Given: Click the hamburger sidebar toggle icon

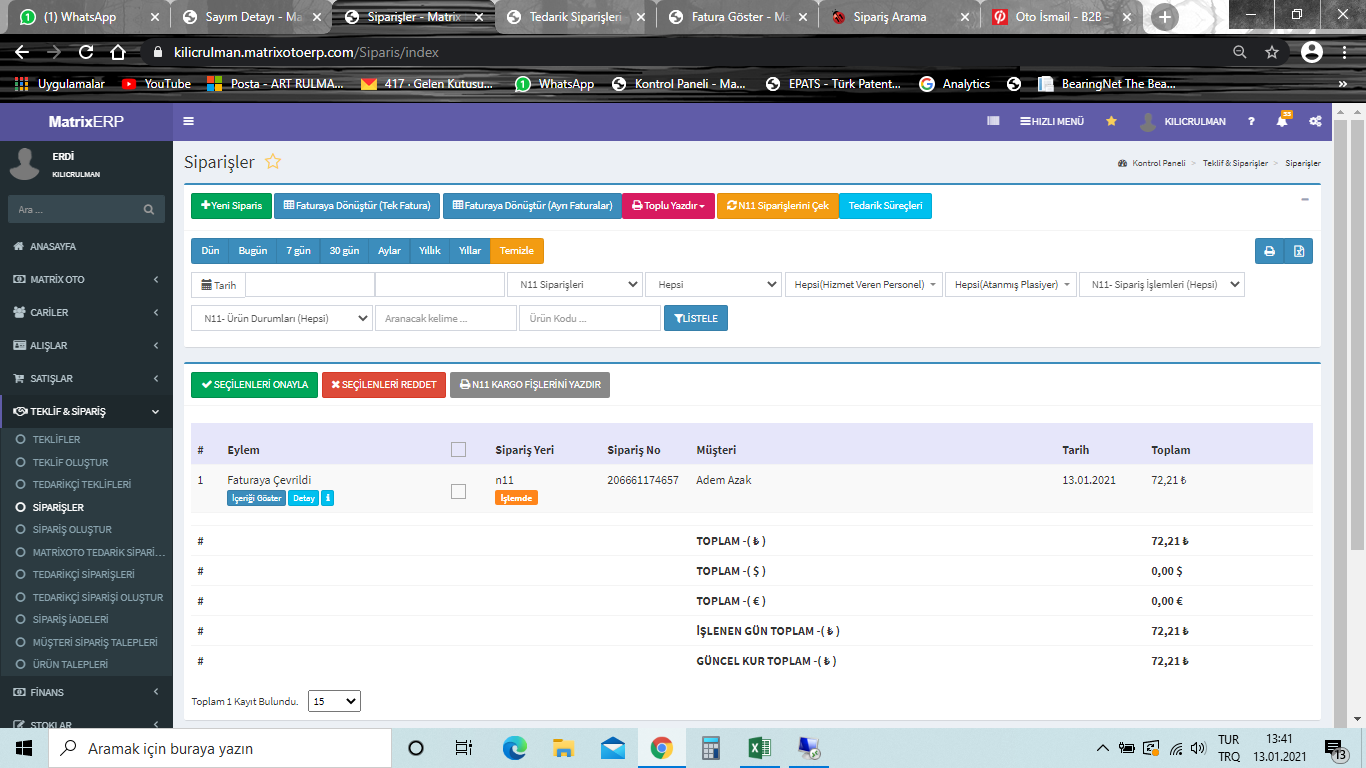Looking at the screenshot, I should 189,121.
